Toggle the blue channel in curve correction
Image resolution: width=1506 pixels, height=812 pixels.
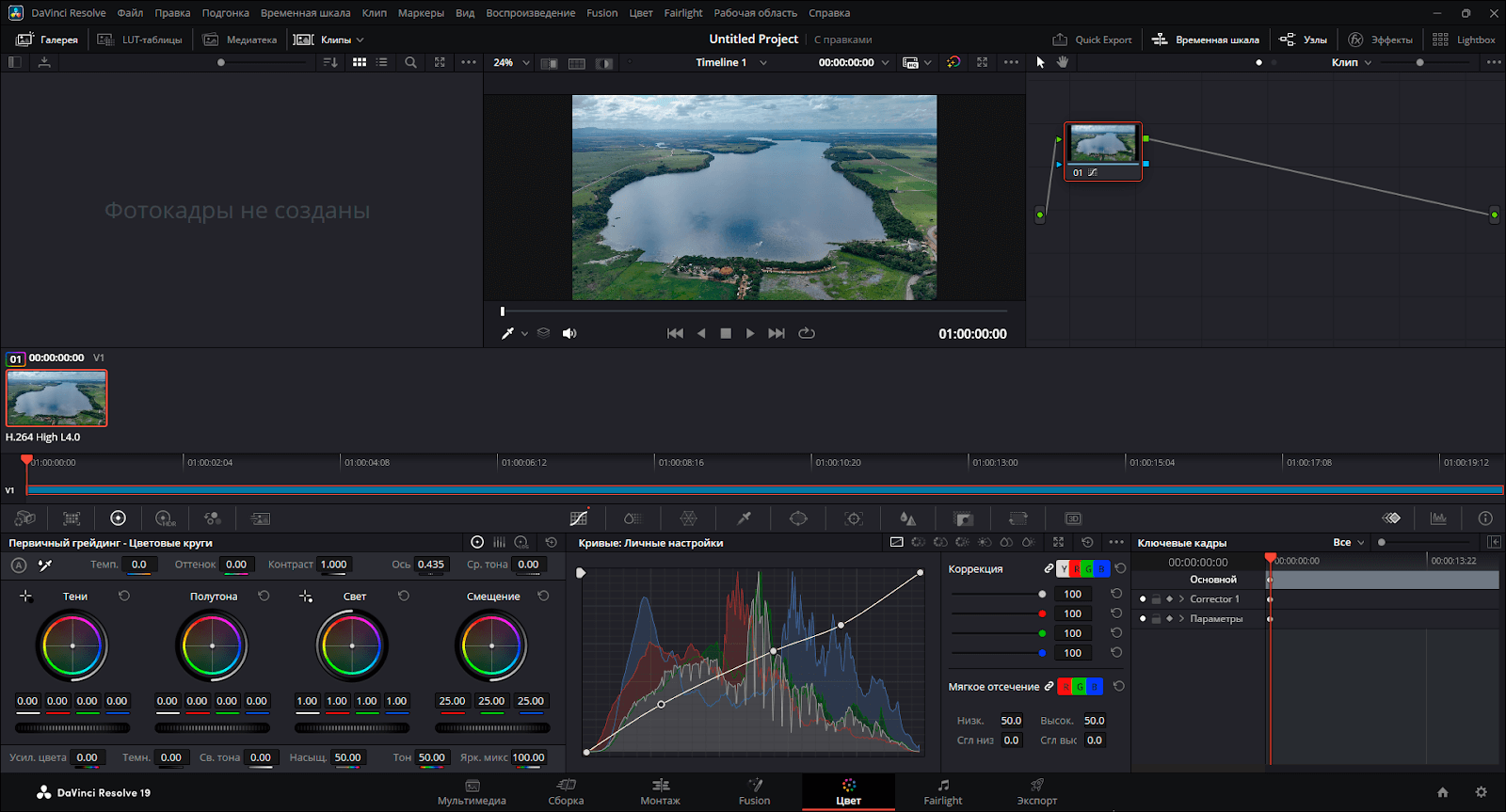[1102, 568]
